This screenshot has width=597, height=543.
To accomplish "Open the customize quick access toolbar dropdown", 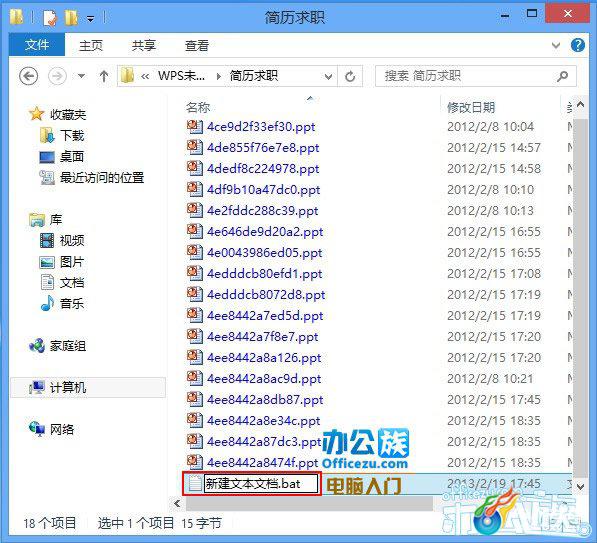I will click(90, 18).
